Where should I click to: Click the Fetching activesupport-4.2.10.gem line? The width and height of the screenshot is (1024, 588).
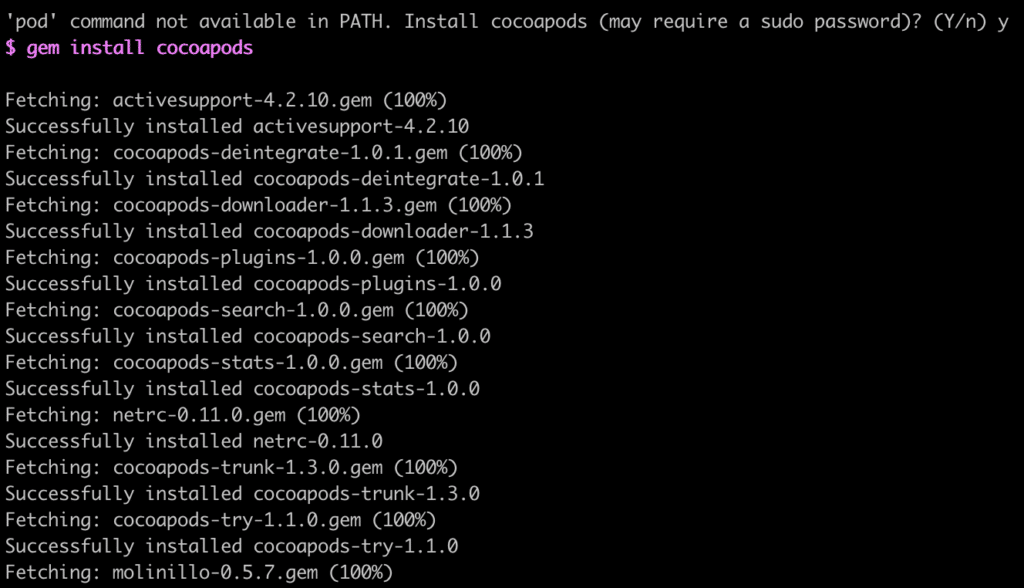pyautogui.click(x=226, y=100)
